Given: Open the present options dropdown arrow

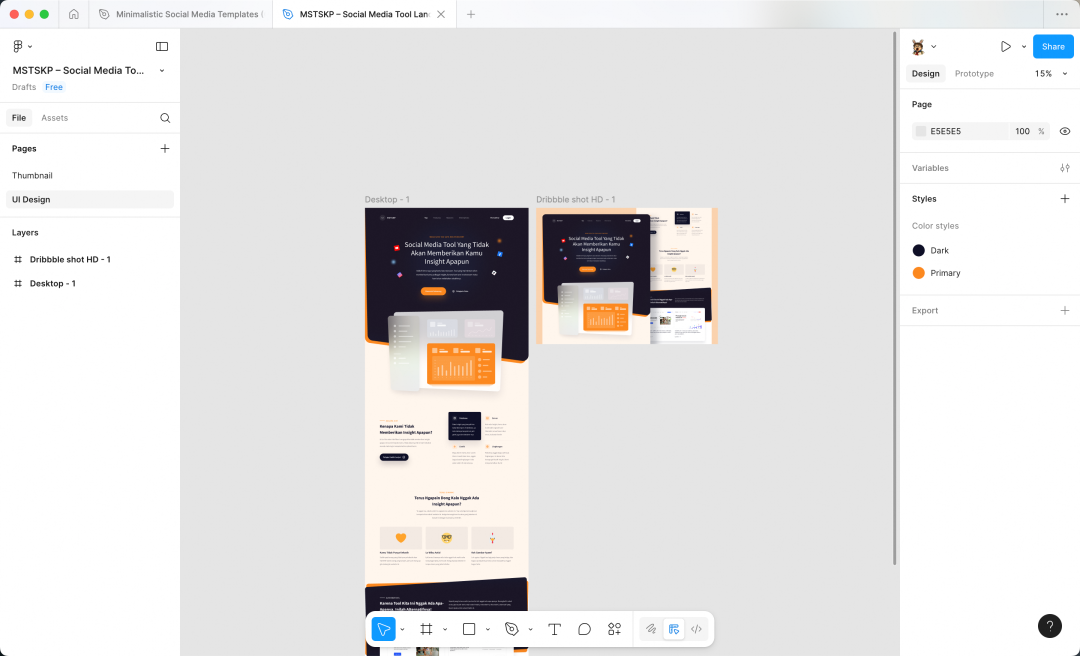Looking at the screenshot, I should point(1024,46).
